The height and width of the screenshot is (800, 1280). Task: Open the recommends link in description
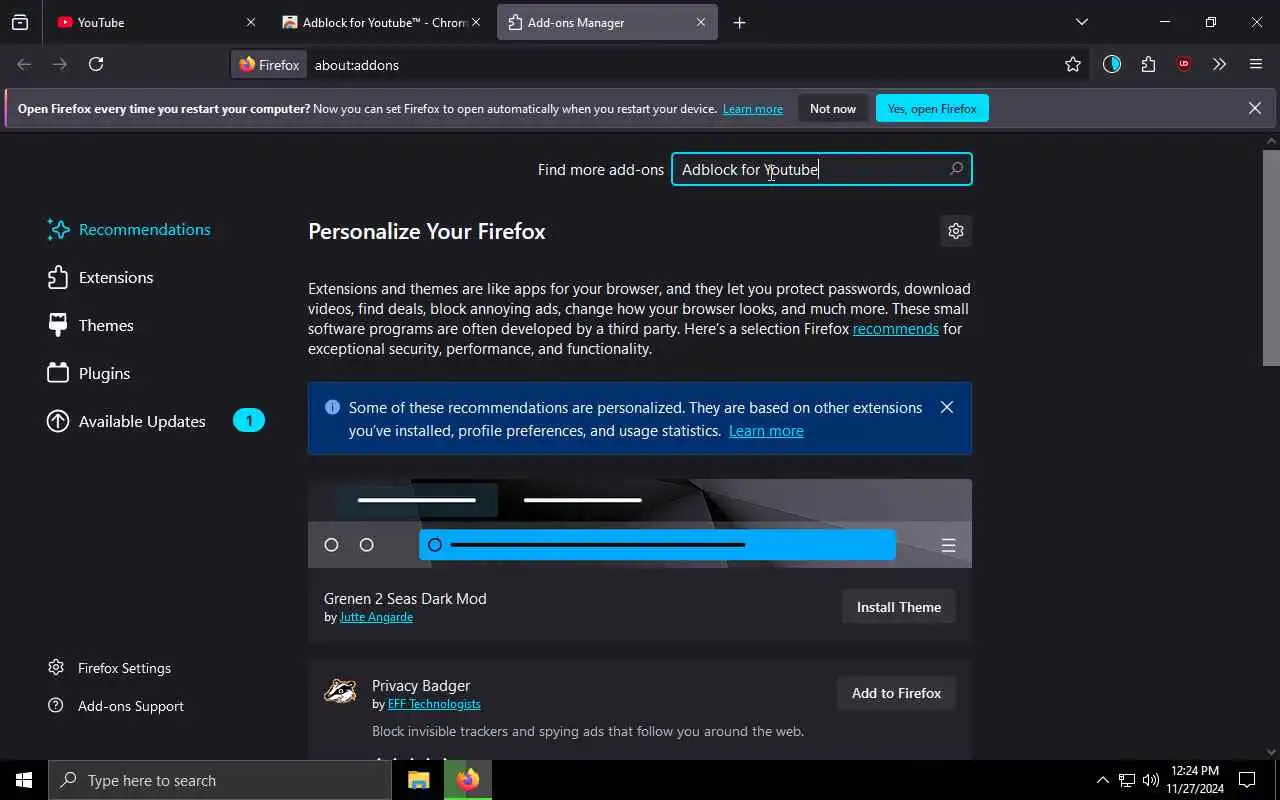tap(896, 328)
